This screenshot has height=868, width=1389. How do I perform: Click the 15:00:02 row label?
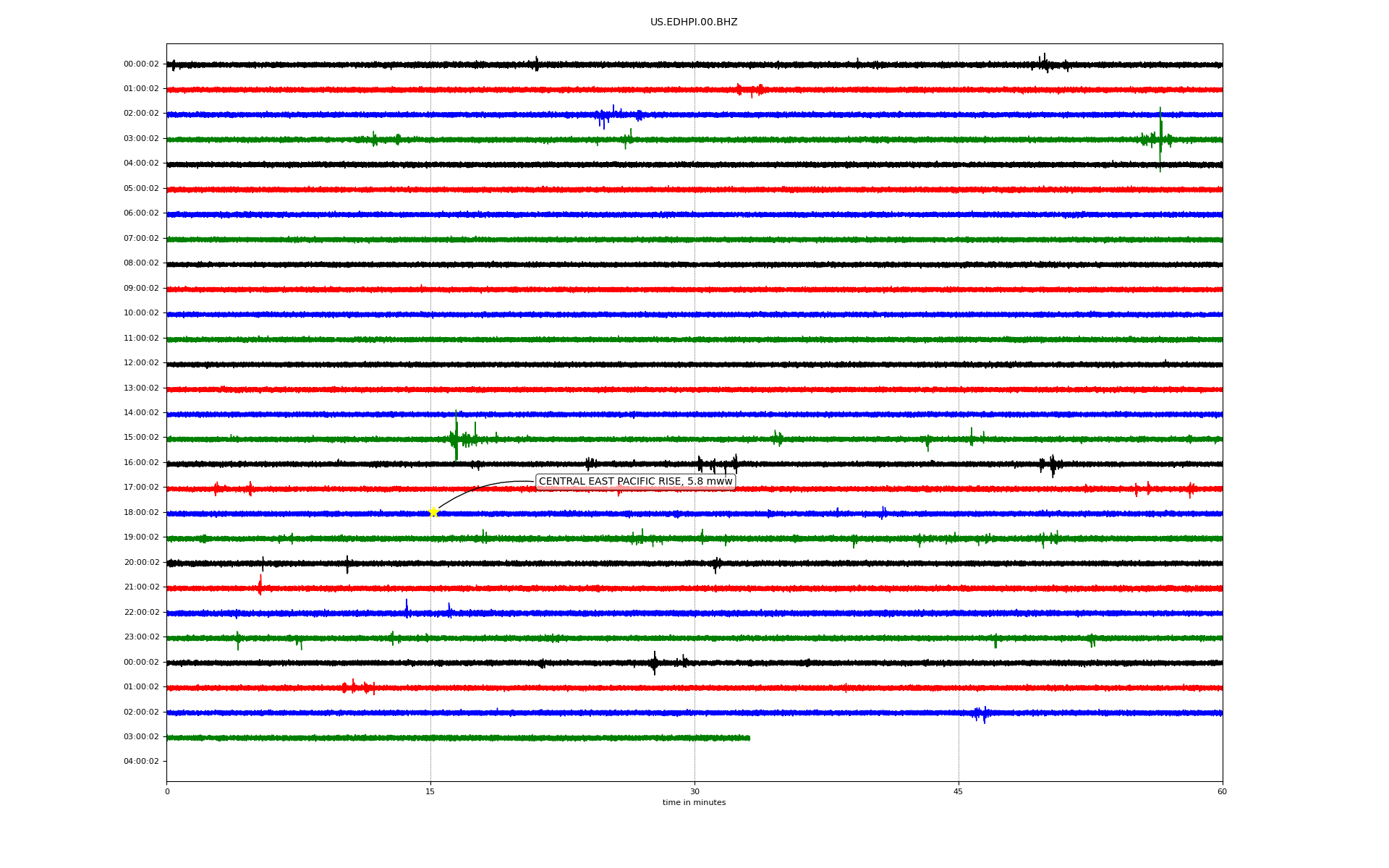click(x=141, y=438)
